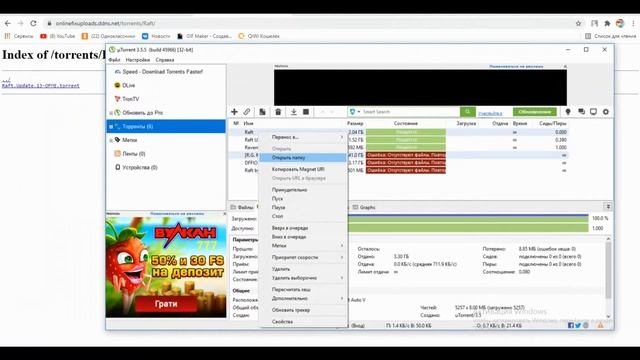
Task: Click the warning triangle in status bar
Action: 600,326
